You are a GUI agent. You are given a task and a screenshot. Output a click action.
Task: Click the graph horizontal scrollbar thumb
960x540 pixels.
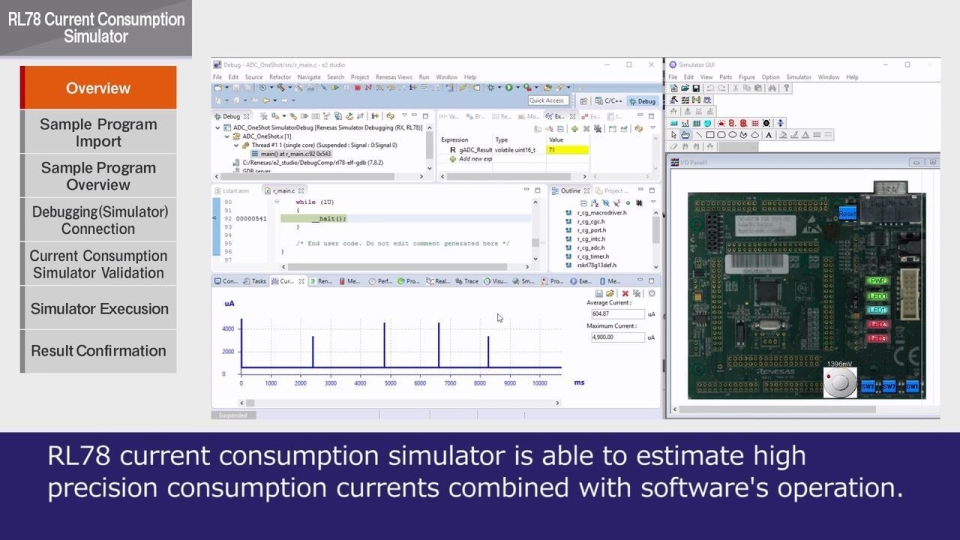[x=250, y=403]
